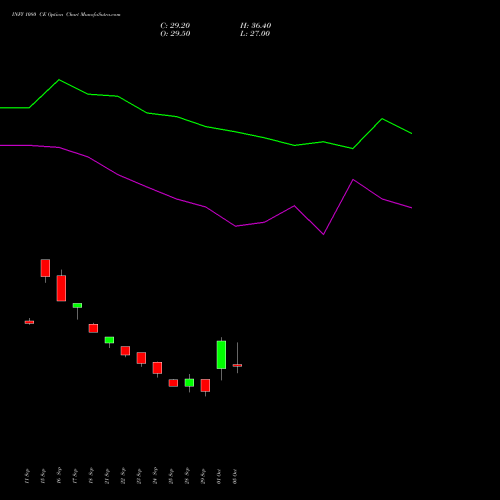
Task: Select the 22 Sep date label
Action: pos(123,476)
